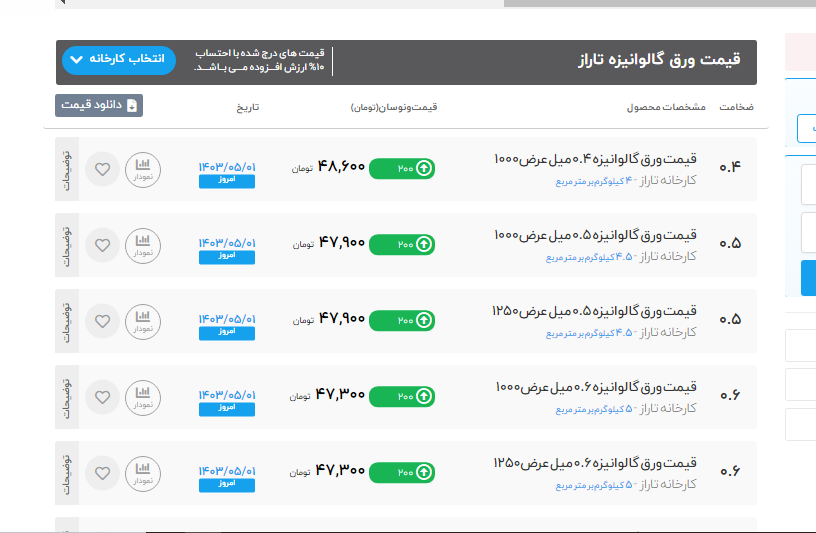816x533 pixels.
Task: Open توضیحات tab on 0.6 mil width 1250 row
Action: point(67,471)
